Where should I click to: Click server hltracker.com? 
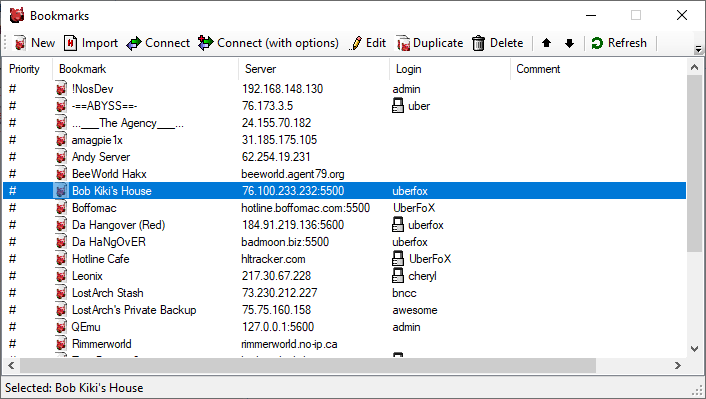(273, 259)
